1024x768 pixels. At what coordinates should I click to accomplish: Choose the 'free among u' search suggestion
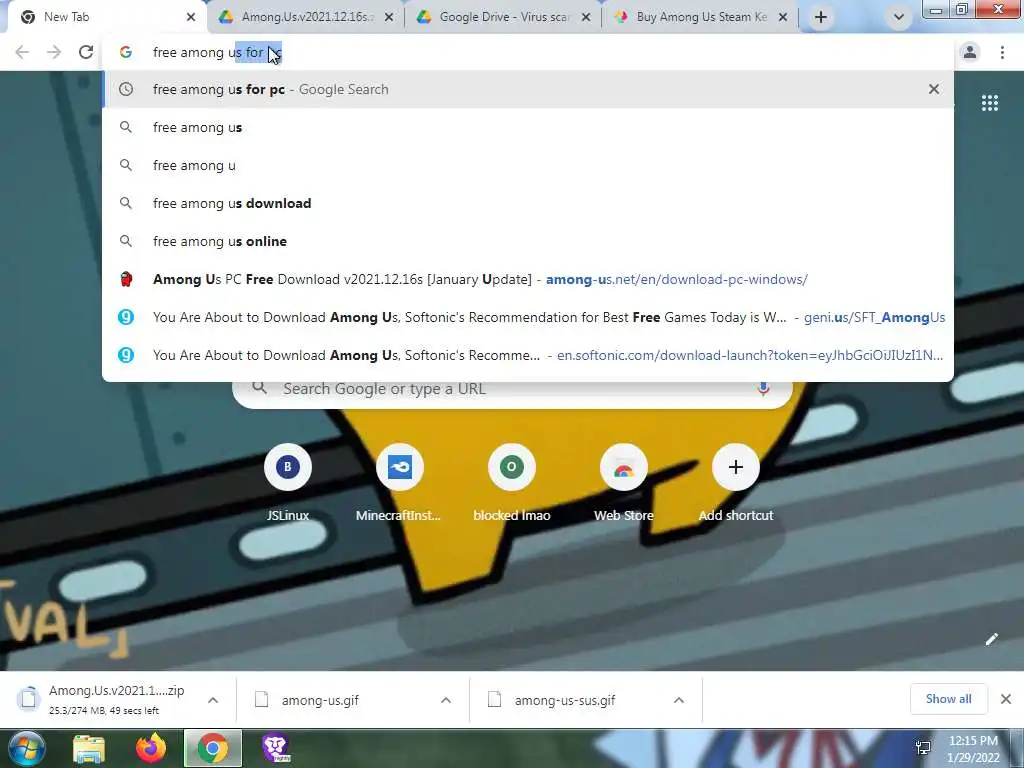pyautogui.click(x=528, y=165)
